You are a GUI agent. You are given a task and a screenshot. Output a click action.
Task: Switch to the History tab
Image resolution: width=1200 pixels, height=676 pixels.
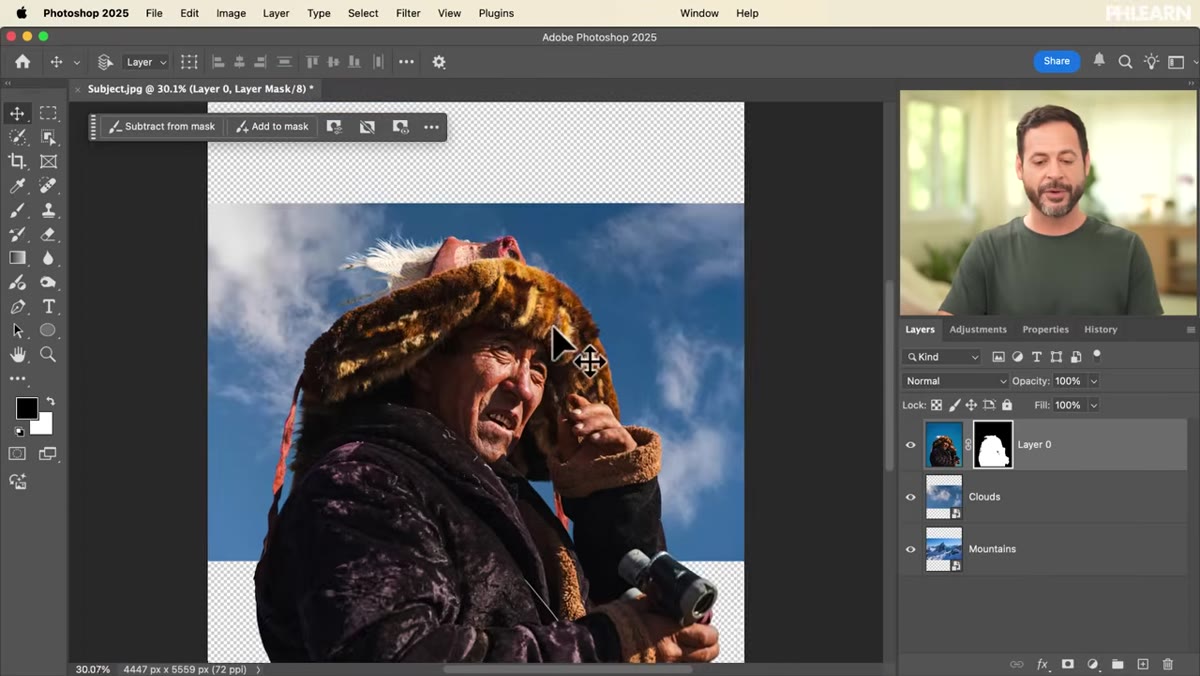tap(1100, 330)
